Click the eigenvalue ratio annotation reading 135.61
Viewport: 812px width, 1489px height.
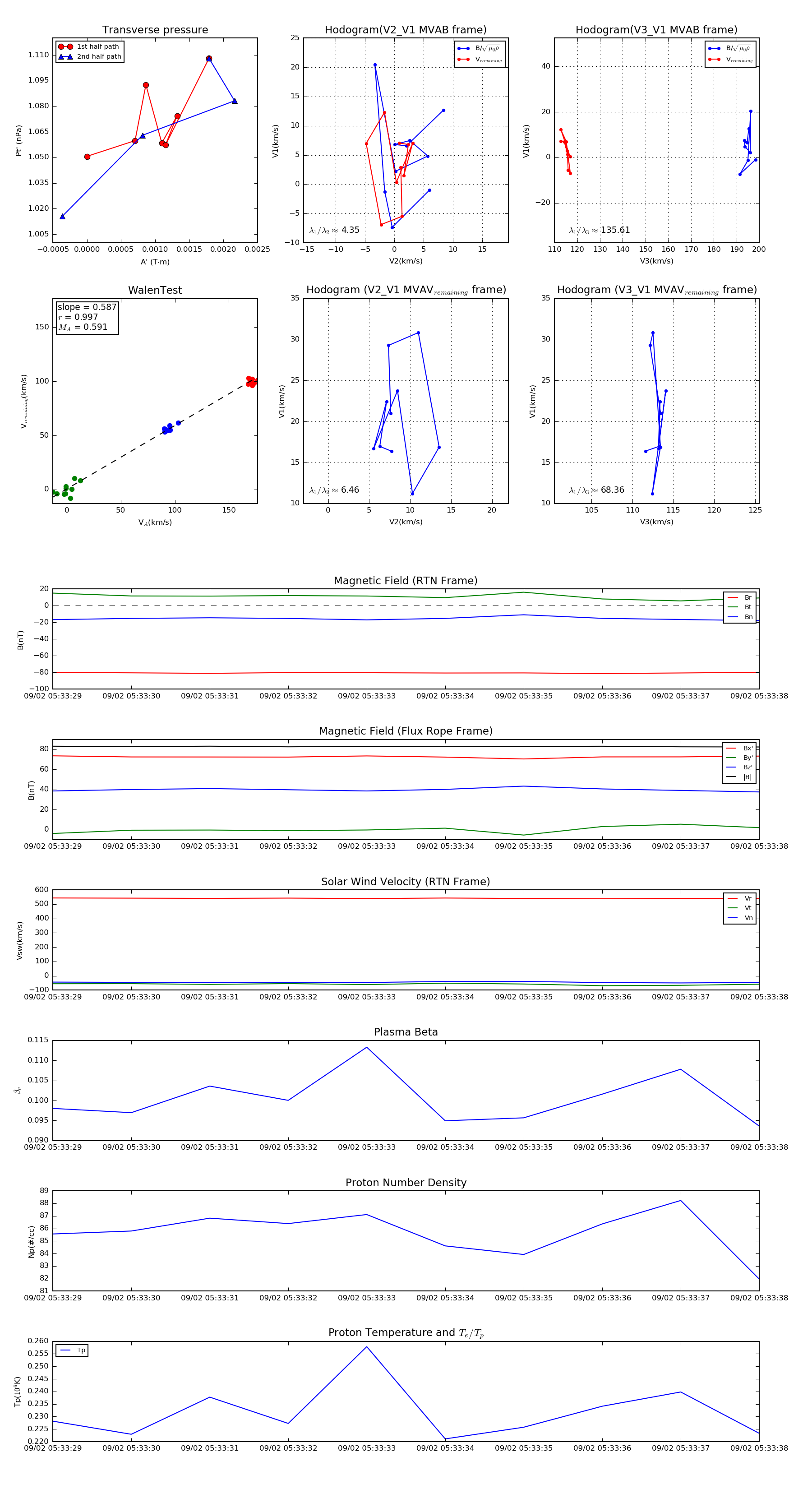point(600,230)
